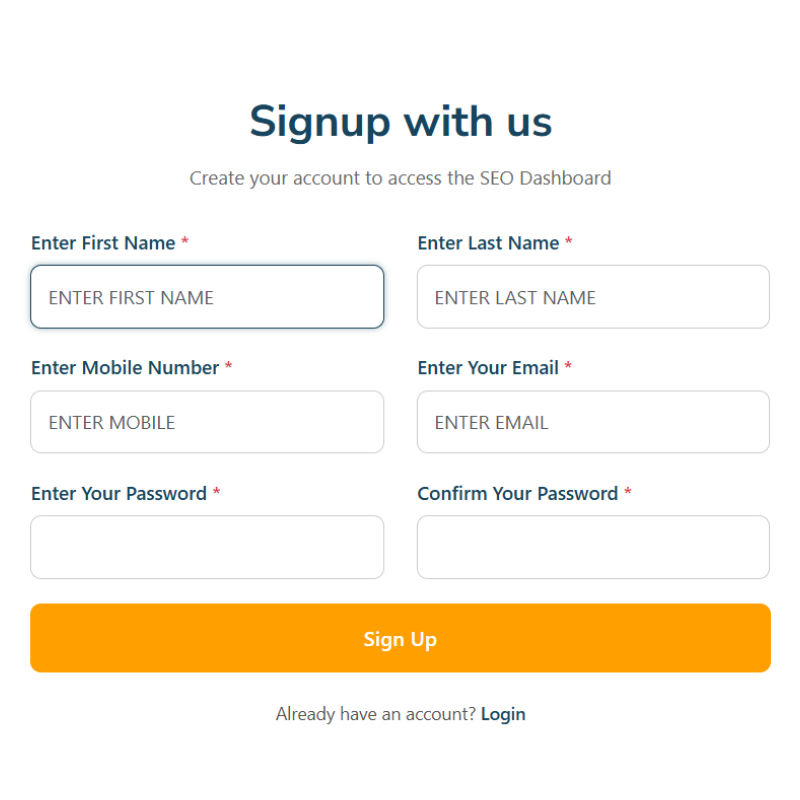The width and height of the screenshot is (800, 800).
Task: Select the Enter Email input field
Action: coord(593,422)
